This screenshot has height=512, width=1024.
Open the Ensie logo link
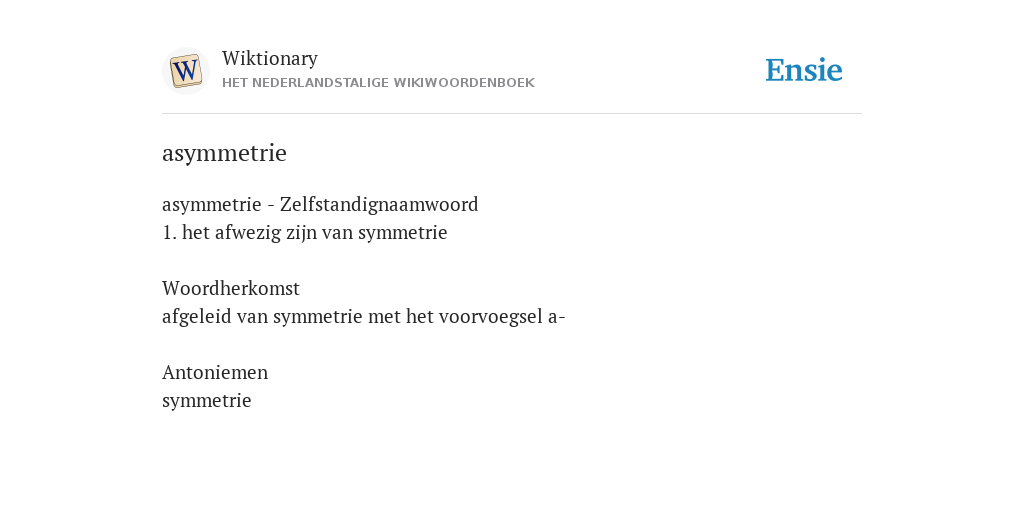(804, 70)
